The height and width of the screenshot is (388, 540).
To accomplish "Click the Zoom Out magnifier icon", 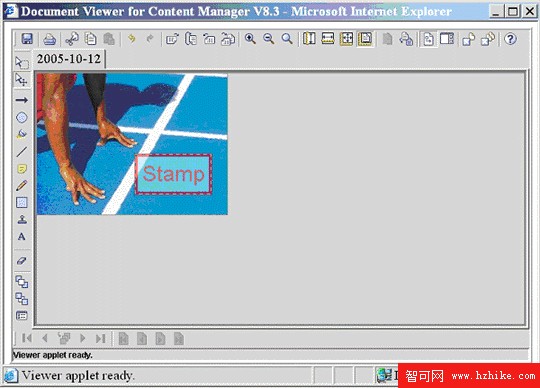I will click(x=269, y=39).
